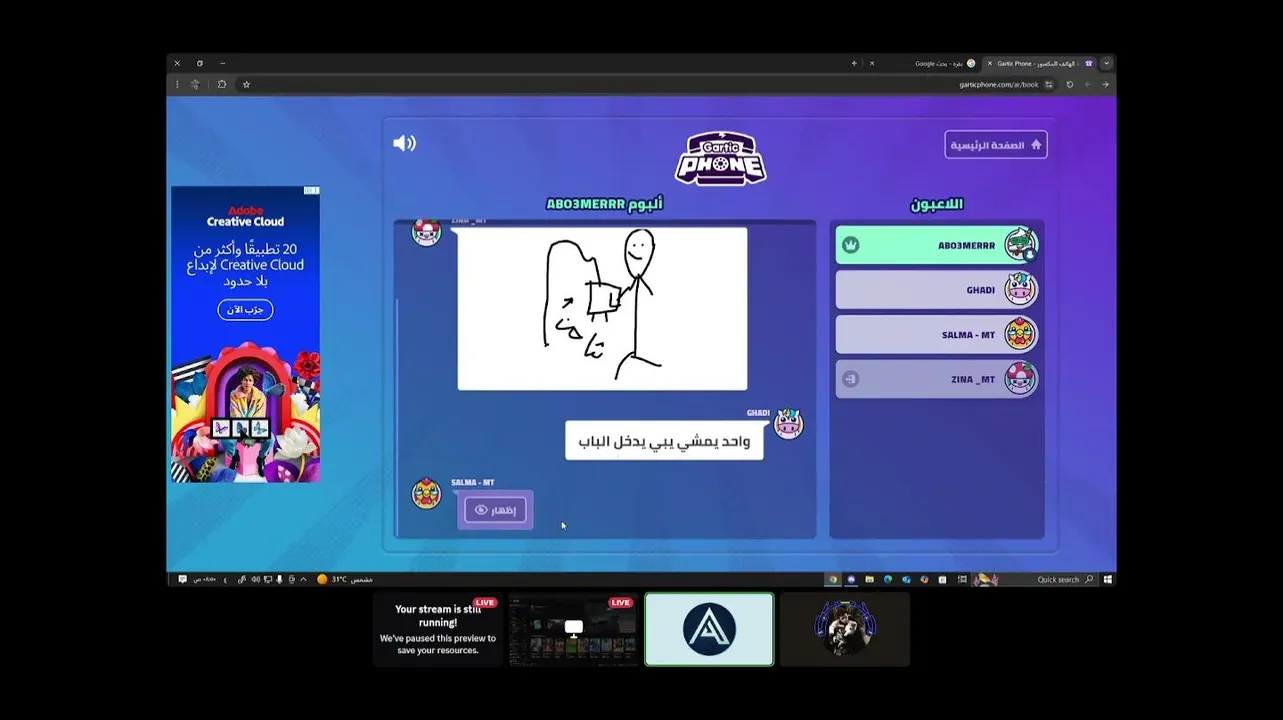Image resolution: width=1283 pixels, height=720 pixels.
Task: Click the address bar garticphone.com URL
Action: coord(999,84)
